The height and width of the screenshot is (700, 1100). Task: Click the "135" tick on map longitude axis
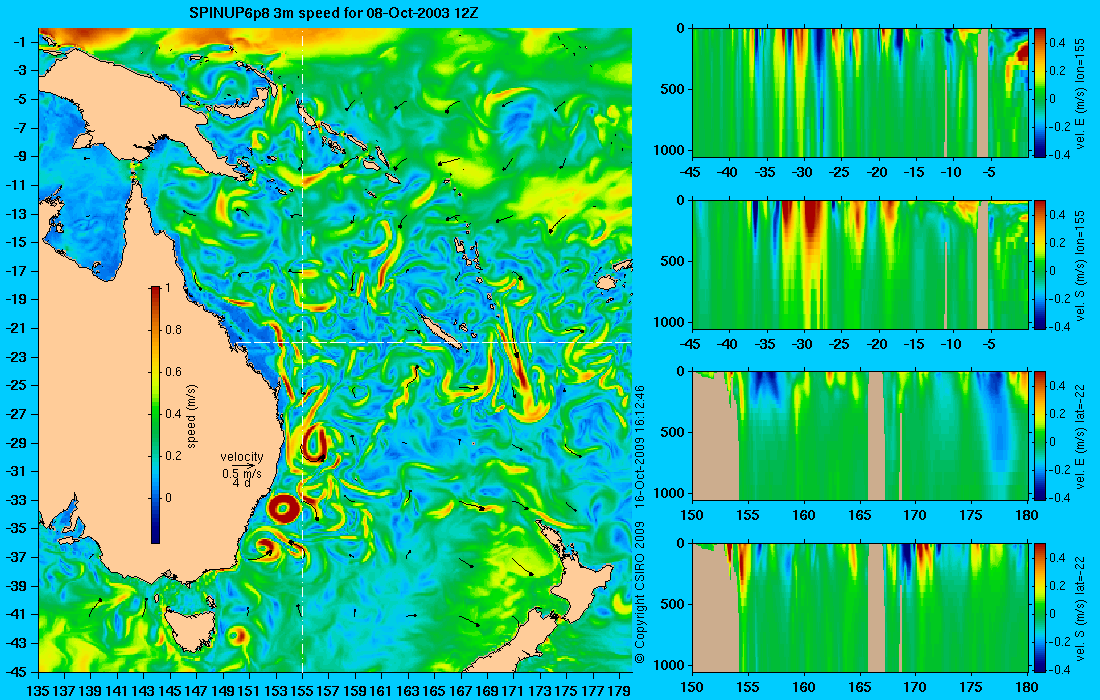tap(37, 690)
